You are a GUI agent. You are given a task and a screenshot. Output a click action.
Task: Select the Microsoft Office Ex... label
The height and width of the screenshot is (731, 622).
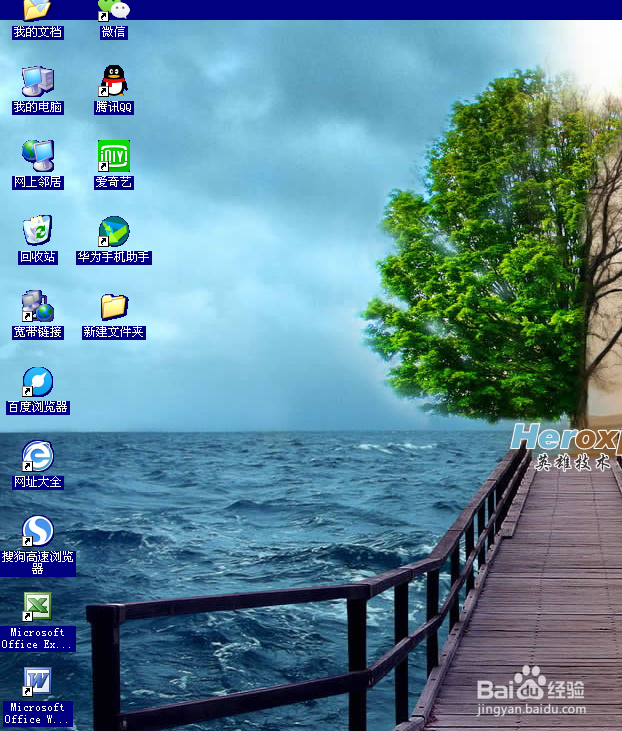pos(38,639)
